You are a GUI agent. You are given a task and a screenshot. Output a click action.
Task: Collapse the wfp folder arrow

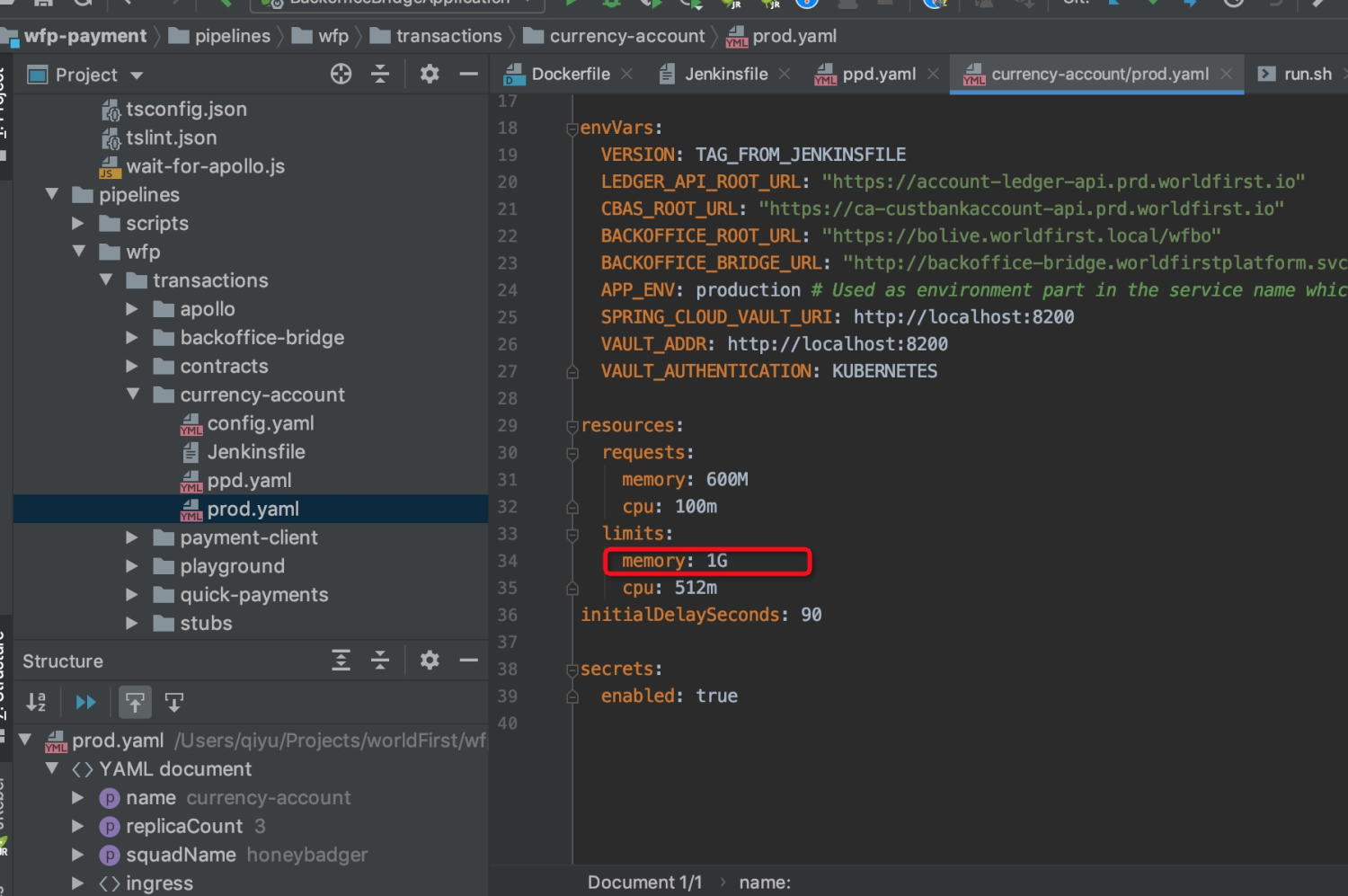click(79, 252)
